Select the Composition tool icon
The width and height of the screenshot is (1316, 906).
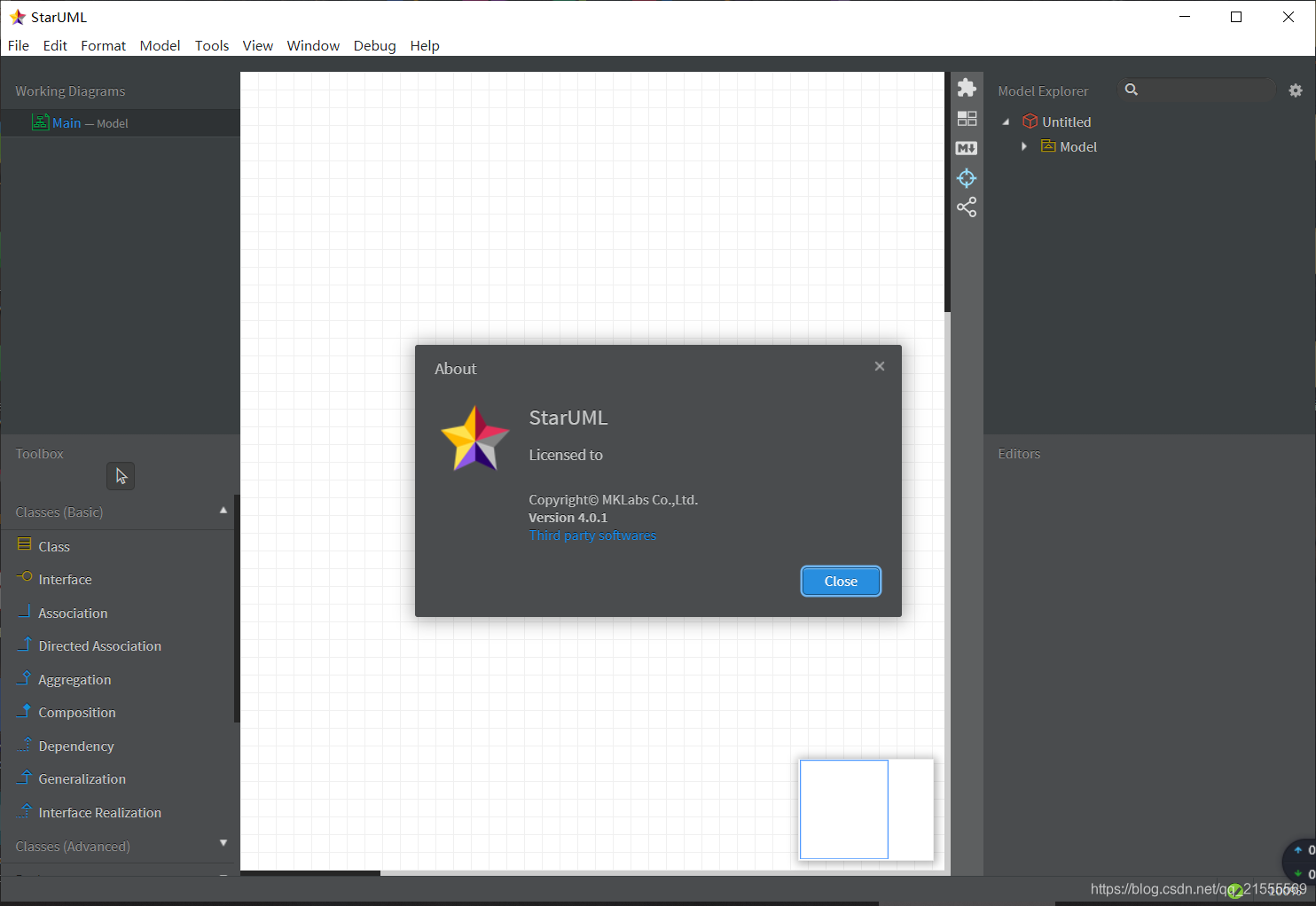(x=25, y=711)
